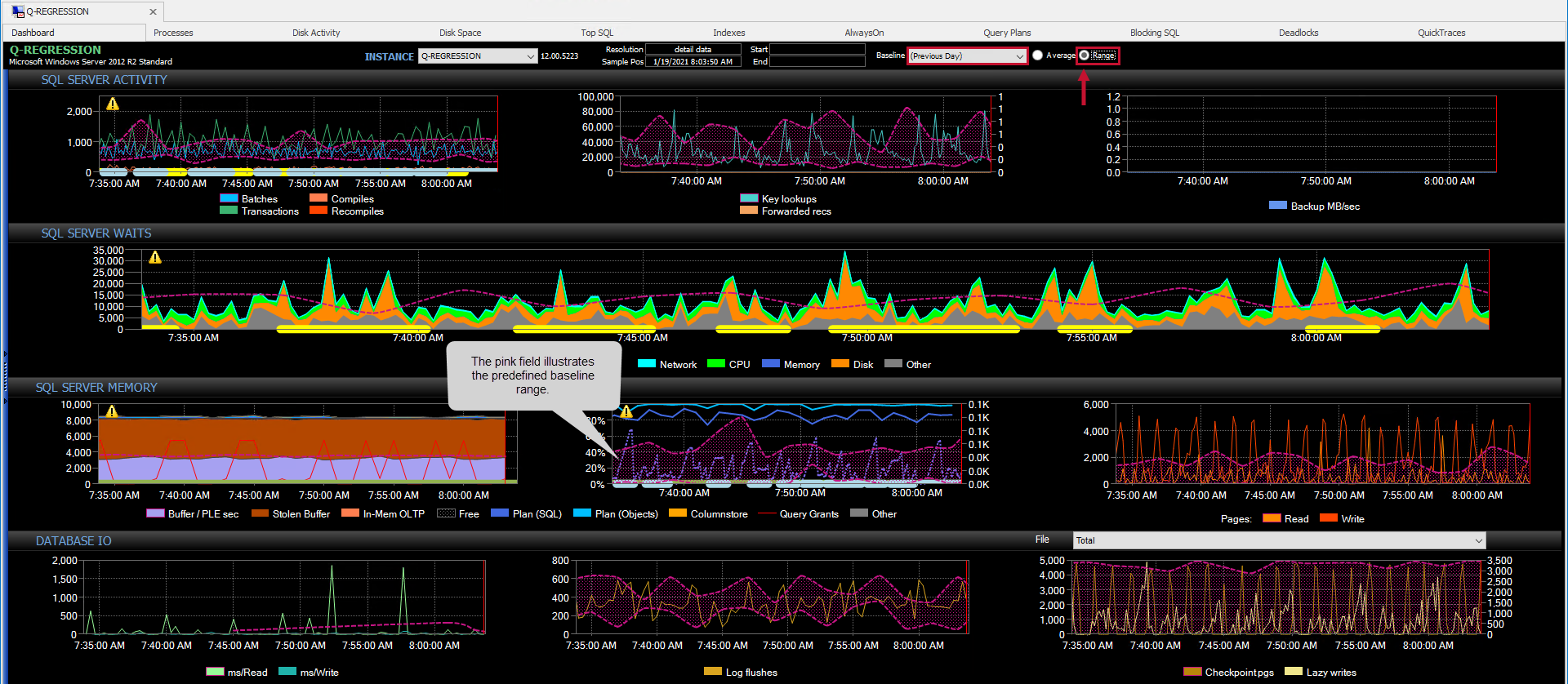Image resolution: width=1568 pixels, height=684 pixels.
Task: Click the Sample Pos date field
Action: pyautogui.click(x=693, y=61)
